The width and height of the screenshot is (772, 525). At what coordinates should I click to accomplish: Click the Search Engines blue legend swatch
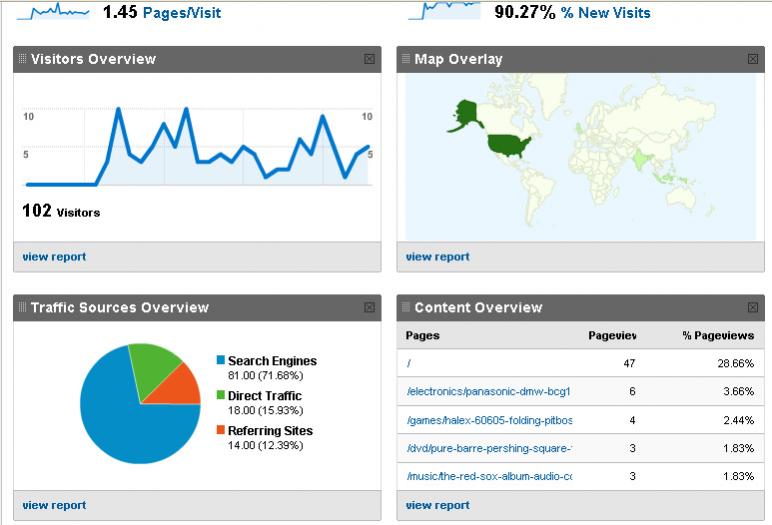pyautogui.click(x=221, y=360)
